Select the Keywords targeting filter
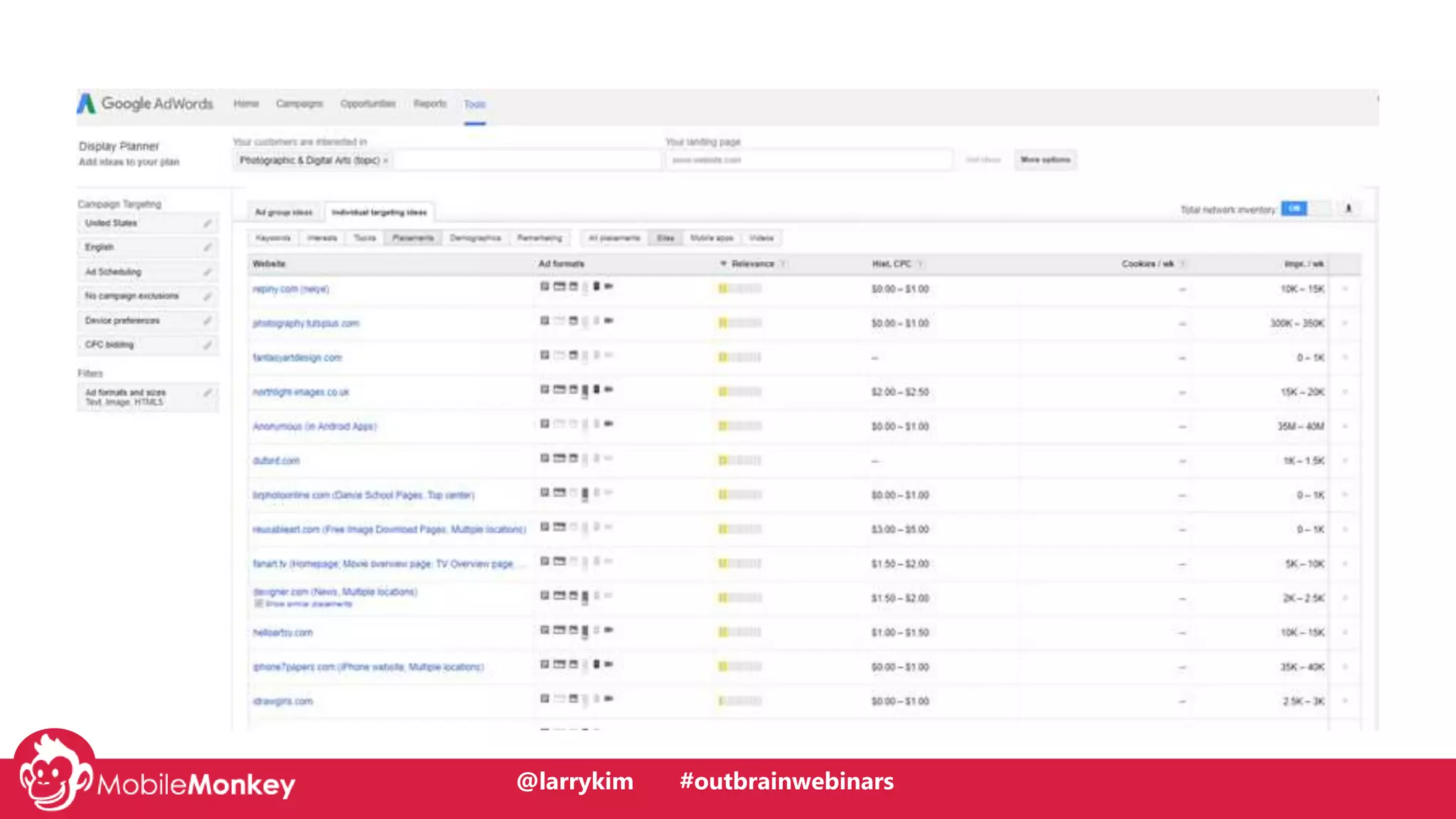This screenshot has width=1456, height=819. [x=273, y=238]
